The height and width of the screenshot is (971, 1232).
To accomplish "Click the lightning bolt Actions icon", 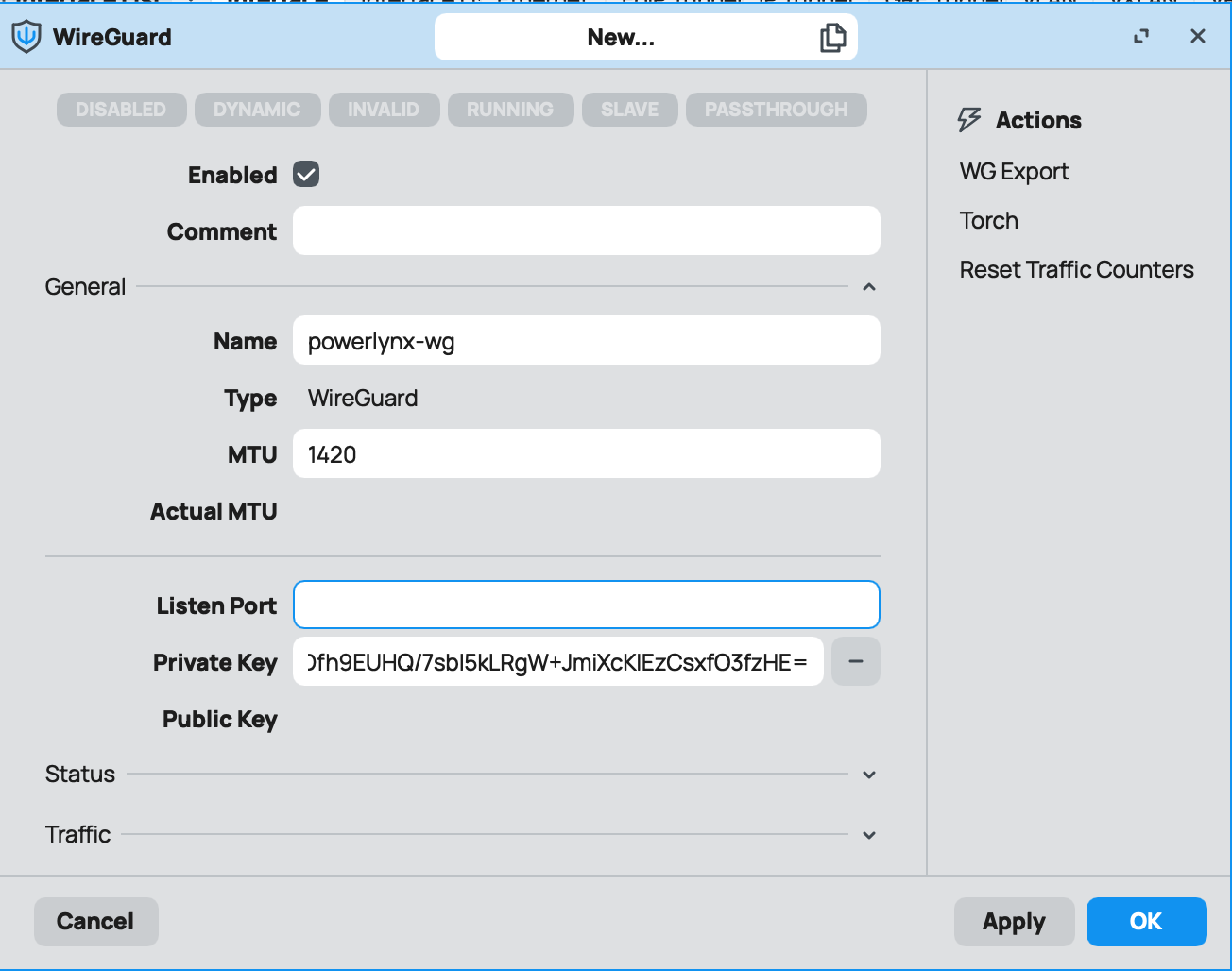I will point(969,120).
